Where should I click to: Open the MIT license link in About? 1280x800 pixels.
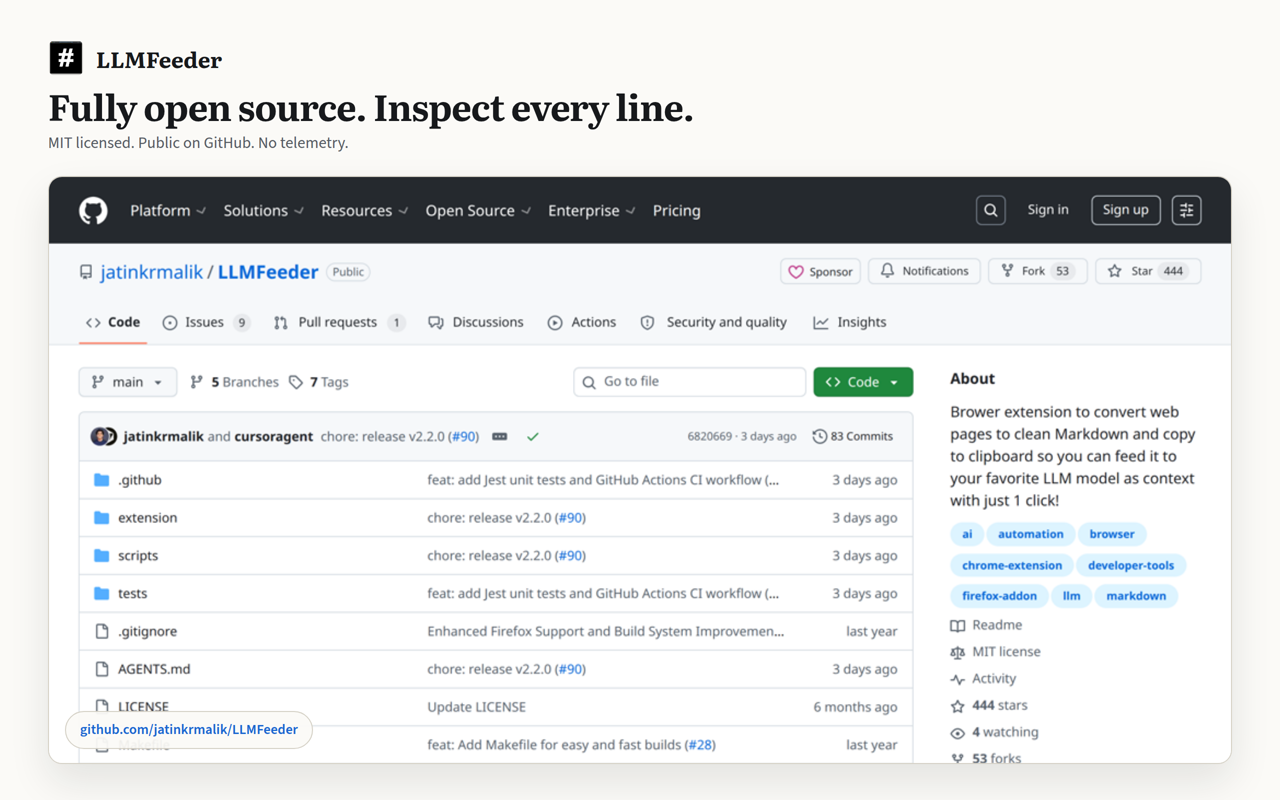pyautogui.click(x=996, y=652)
